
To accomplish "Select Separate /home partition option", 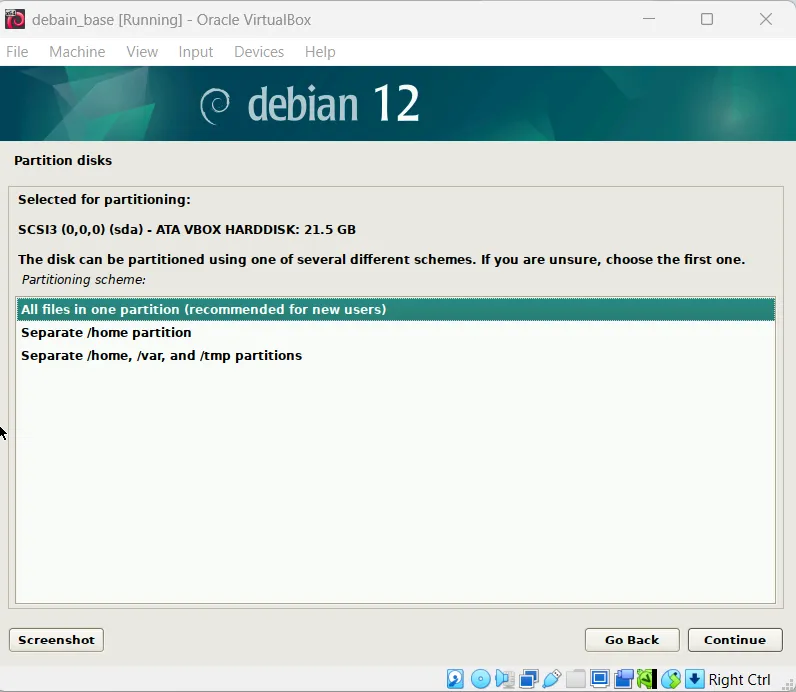I will pyautogui.click(x=395, y=333).
